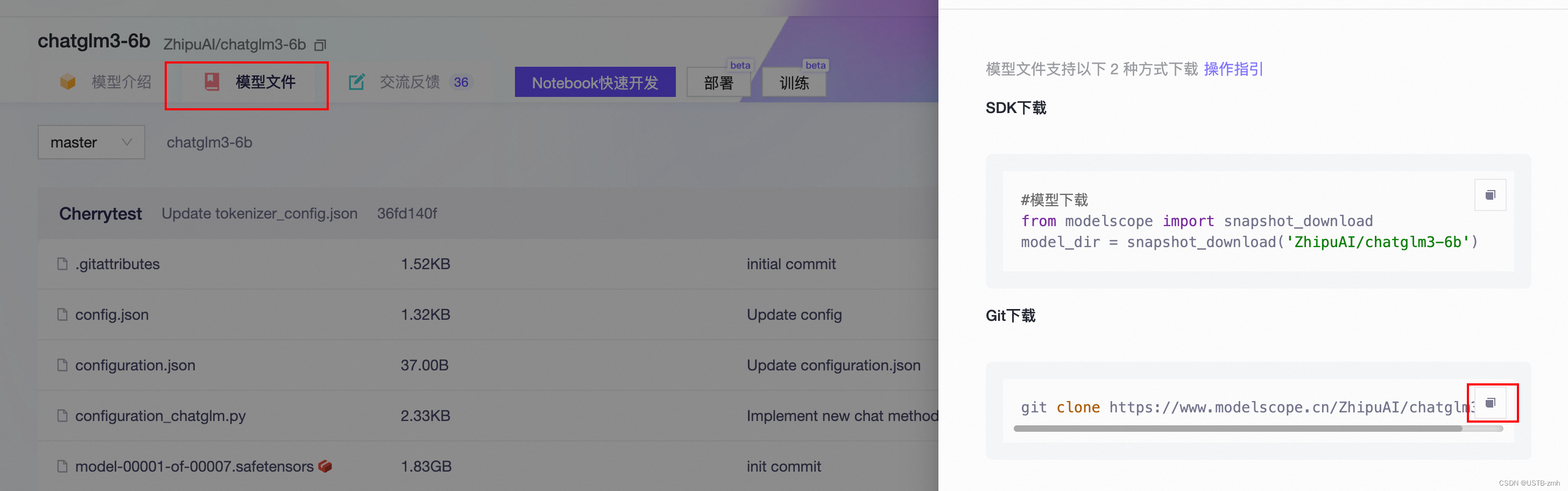Click the 'initial commit' message
1568x491 pixels.
[792, 264]
